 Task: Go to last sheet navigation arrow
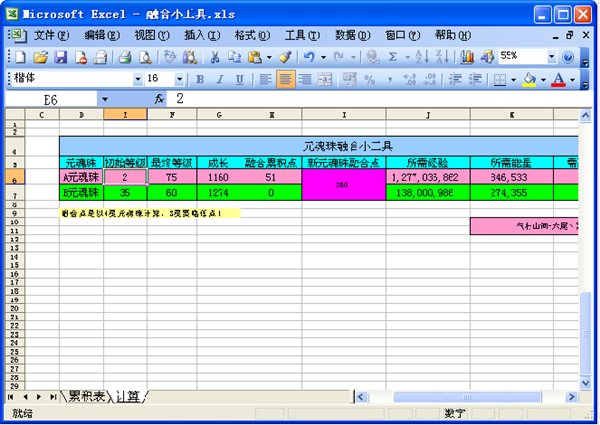[x=53, y=397]
